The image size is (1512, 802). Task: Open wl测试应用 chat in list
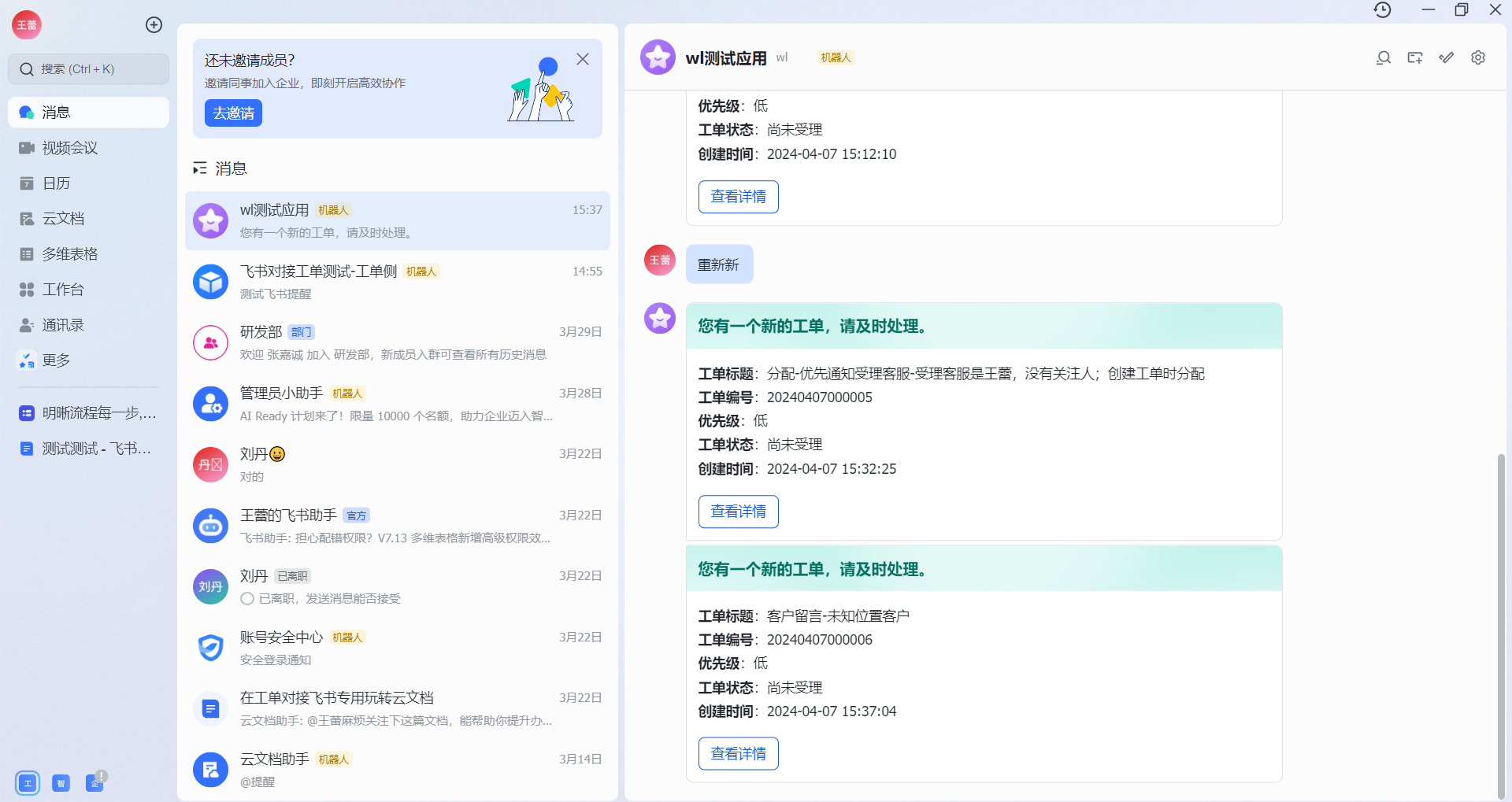(398, 220)
